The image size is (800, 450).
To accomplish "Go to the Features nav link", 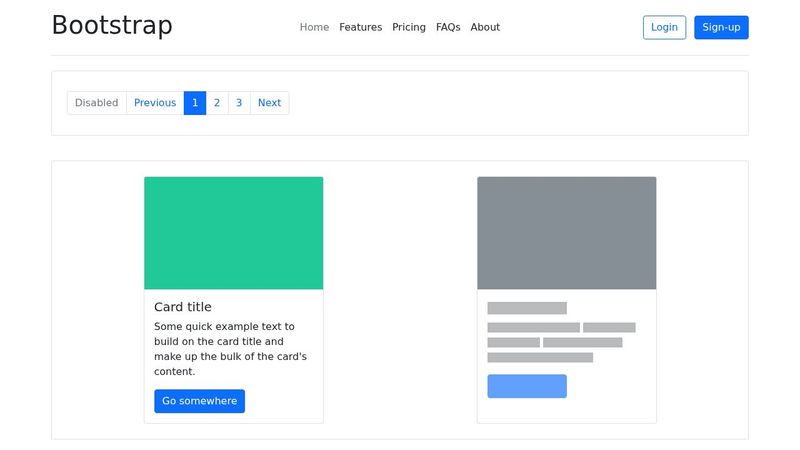I will tap(361, 27).
